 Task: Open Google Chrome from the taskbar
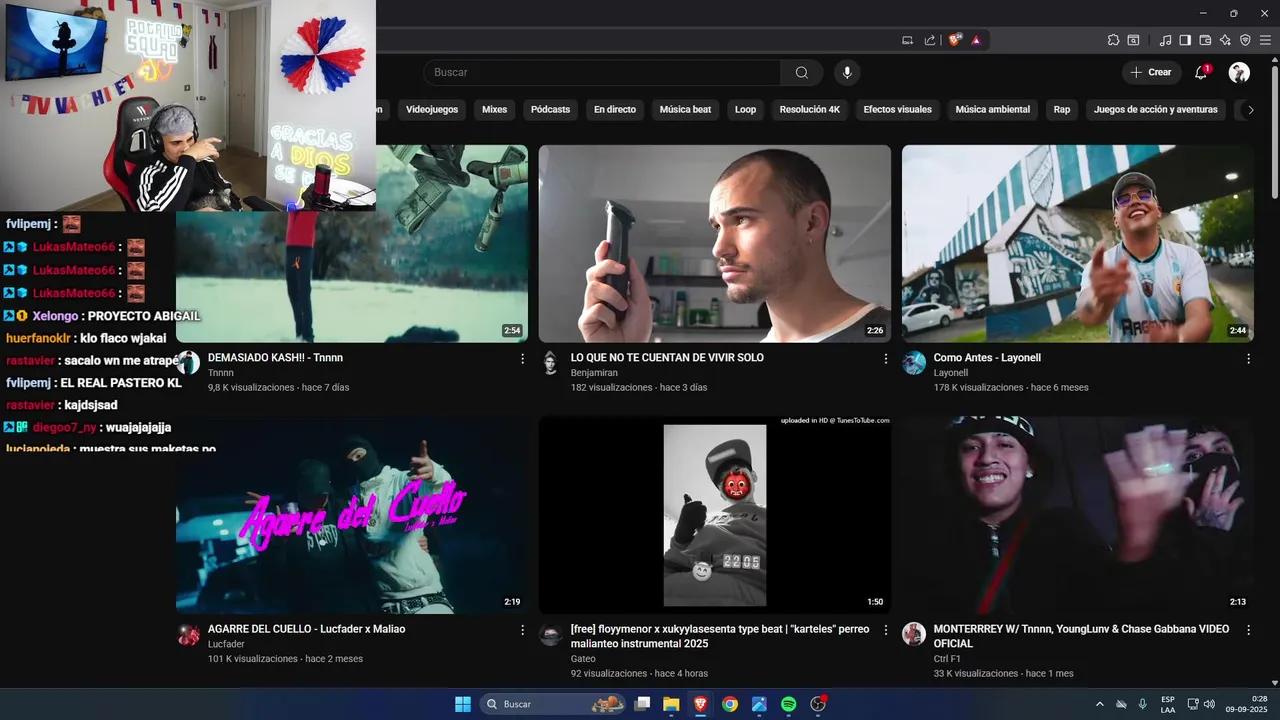coord(730,704)
